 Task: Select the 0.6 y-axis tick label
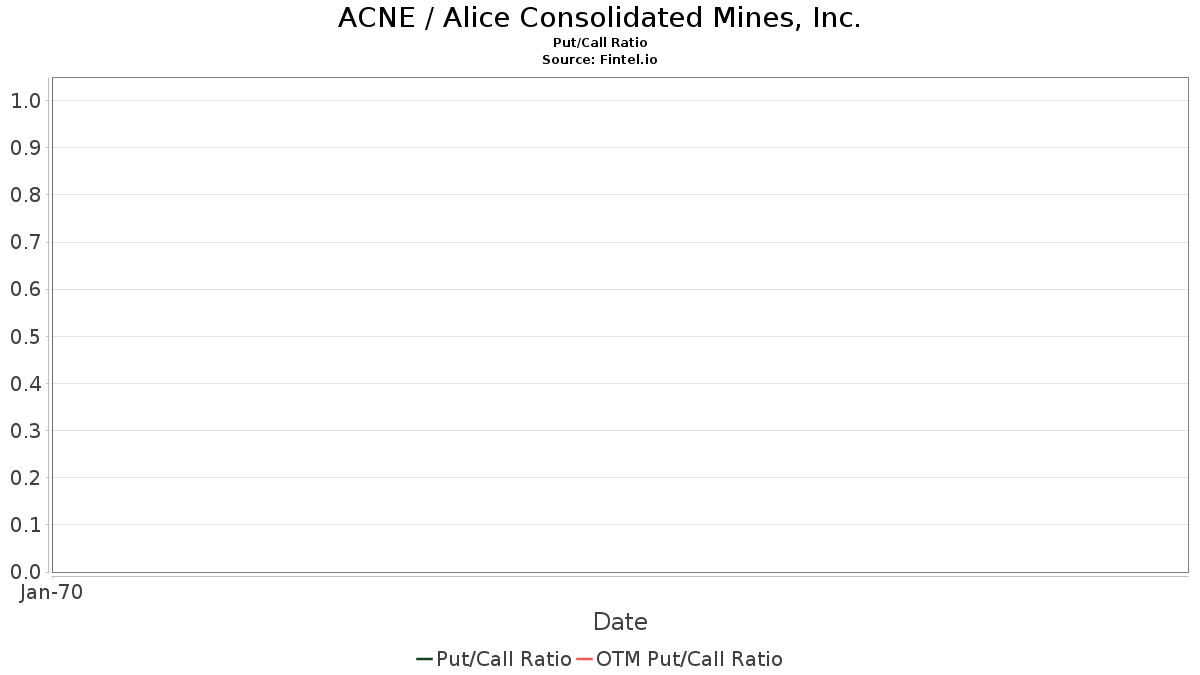[x=25, y=290]
